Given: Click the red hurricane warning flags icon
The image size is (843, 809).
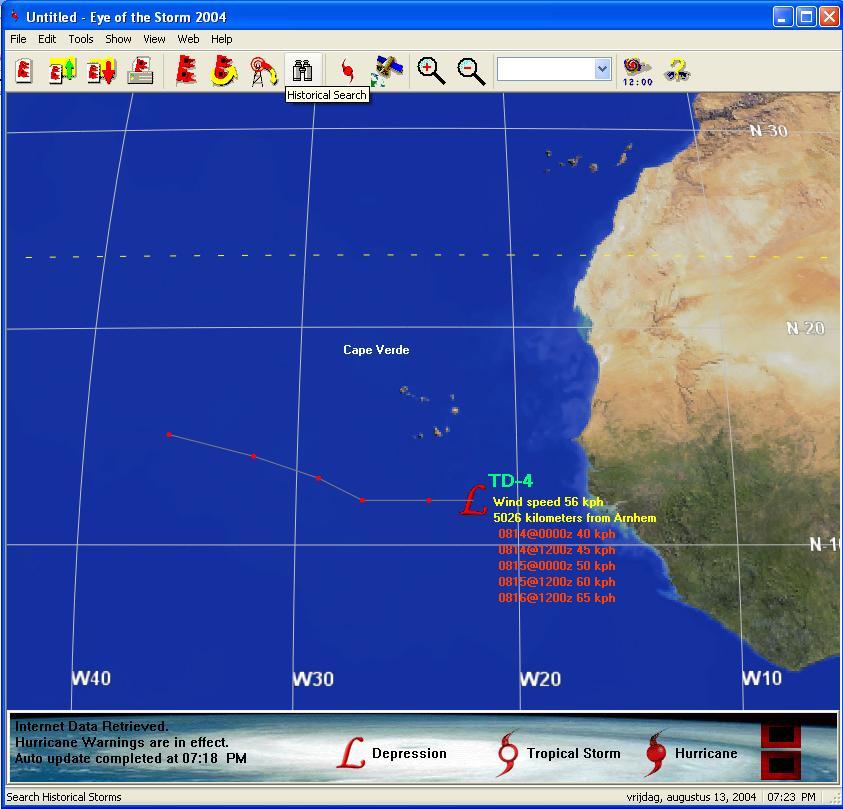Looking at the screenshot, I should tap(185, 70).
